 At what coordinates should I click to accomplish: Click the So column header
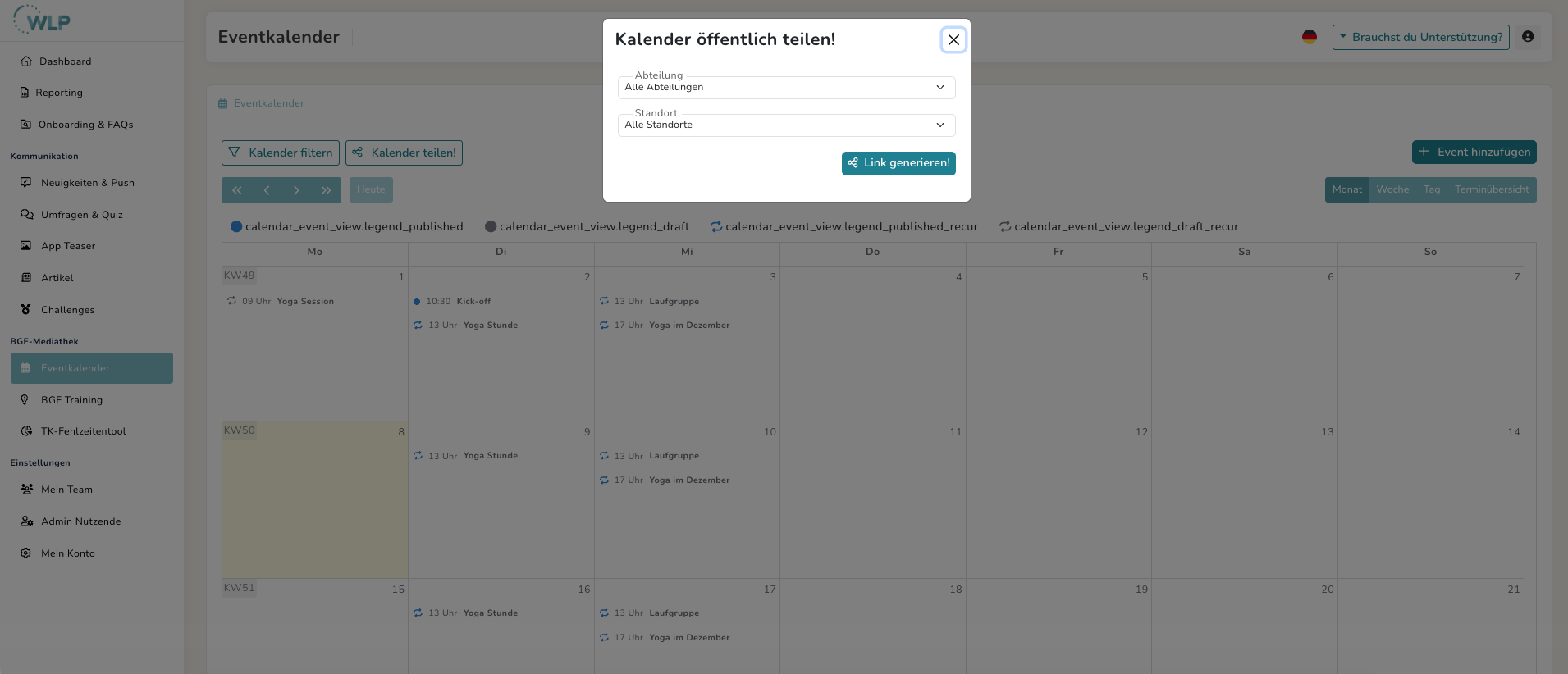1431,253
